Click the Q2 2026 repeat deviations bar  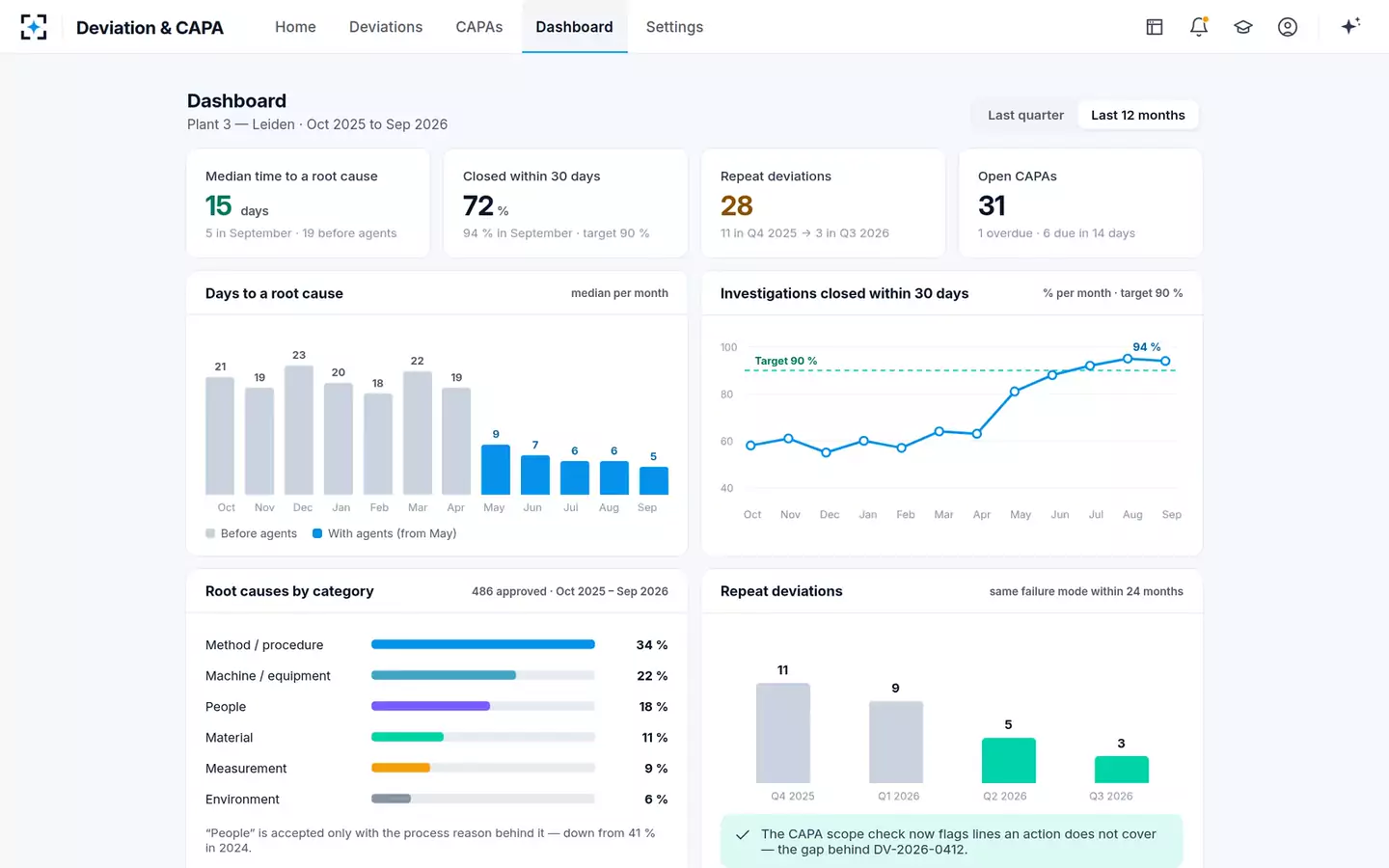(x=1009, y=761)
